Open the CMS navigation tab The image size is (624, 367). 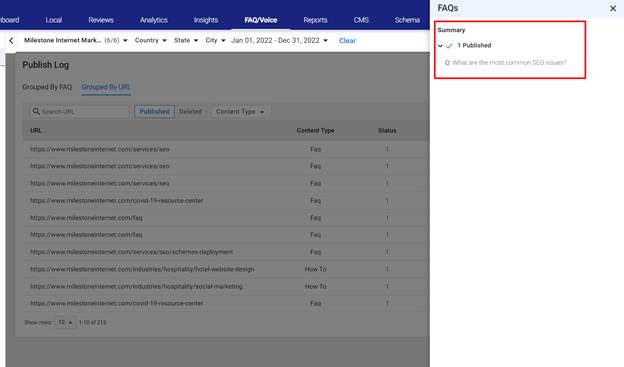coord(361,20)
